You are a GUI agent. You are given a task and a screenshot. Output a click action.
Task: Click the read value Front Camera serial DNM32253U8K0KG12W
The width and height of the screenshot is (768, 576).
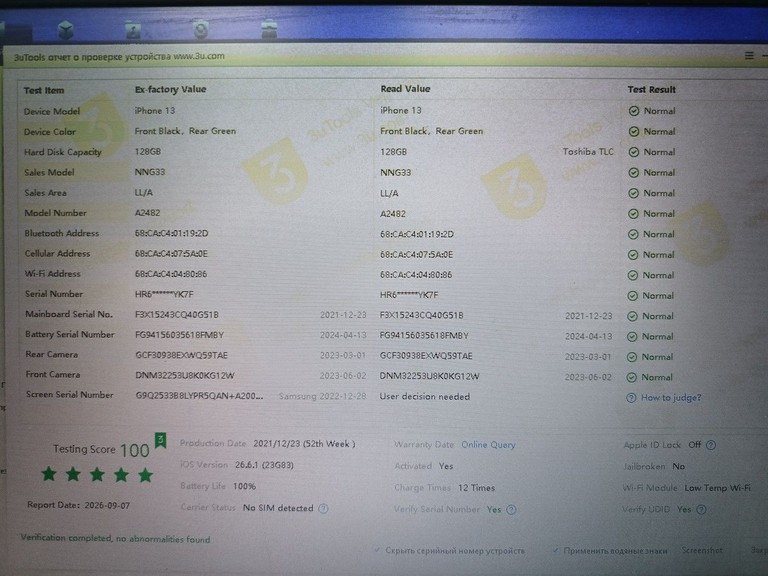[x=430, y=376]
